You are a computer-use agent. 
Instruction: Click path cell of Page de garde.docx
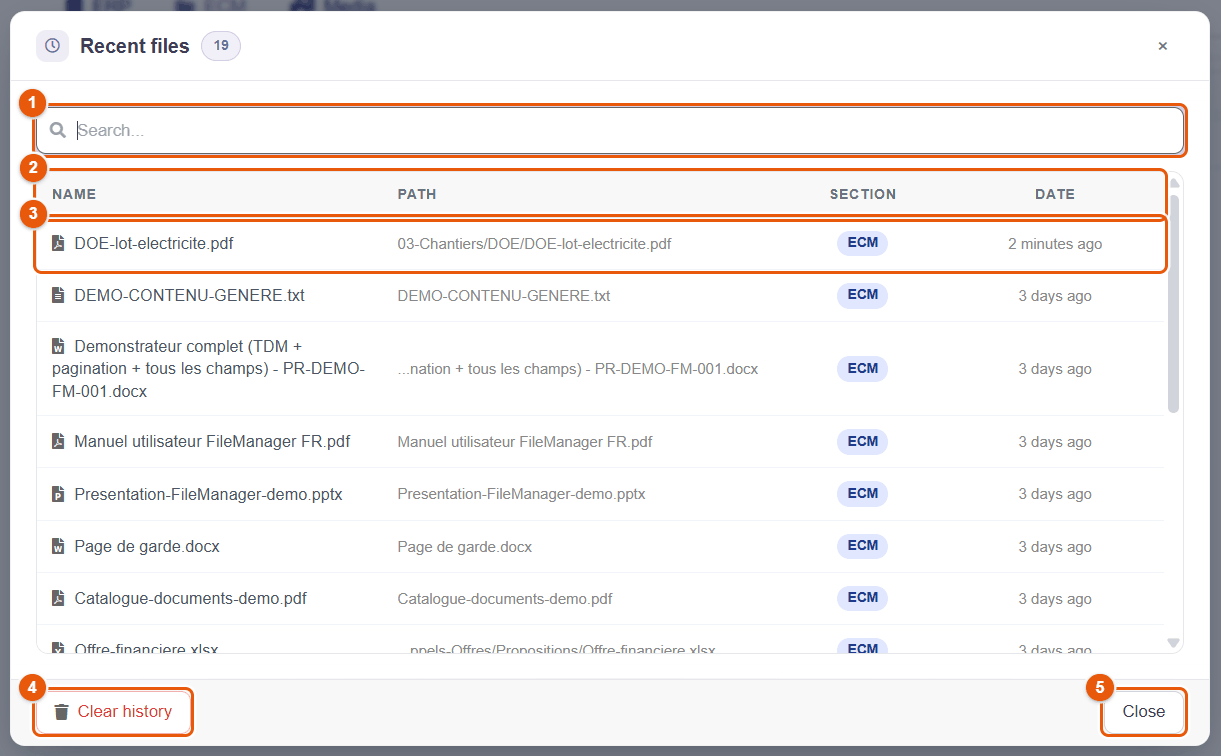[465, 546]
